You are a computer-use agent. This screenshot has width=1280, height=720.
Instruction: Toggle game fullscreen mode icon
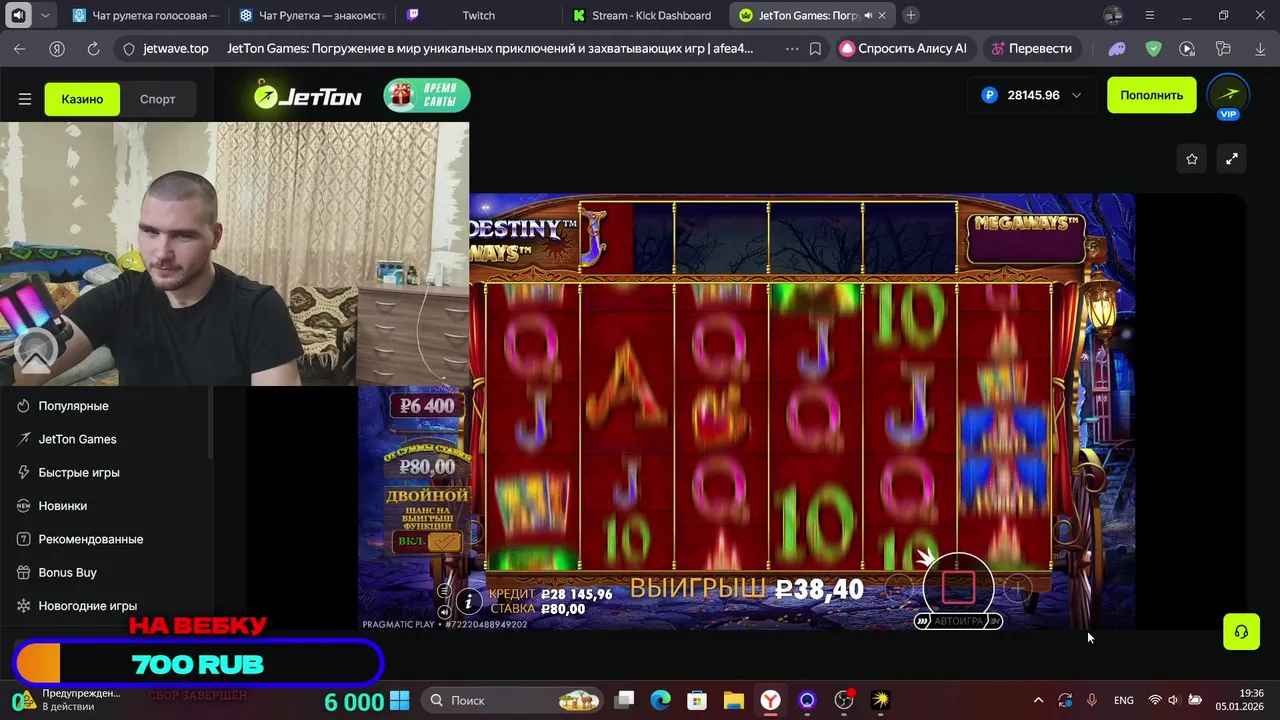[x=1232, y=159]
